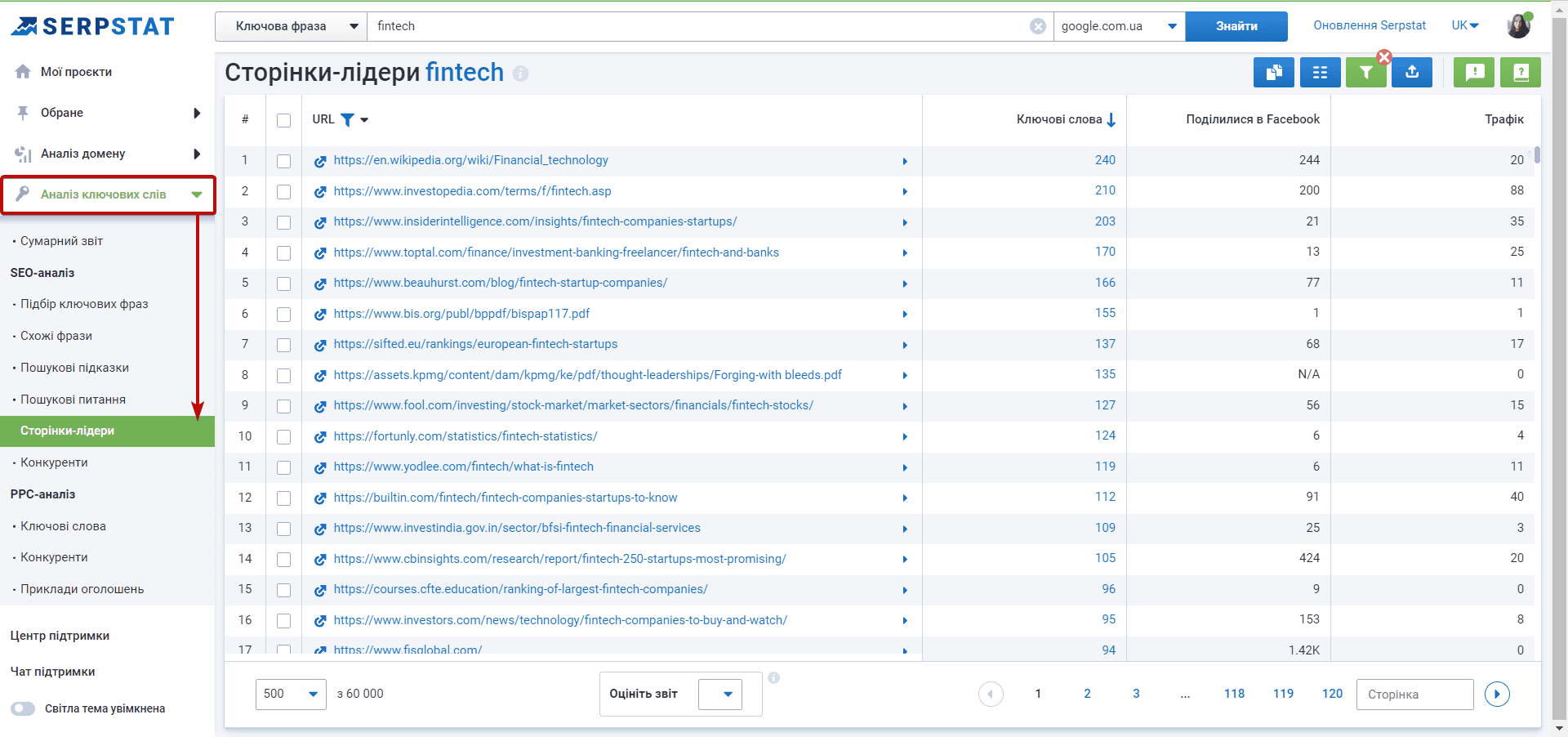Check the fortunly row checkbox

[x=283, y=437]
